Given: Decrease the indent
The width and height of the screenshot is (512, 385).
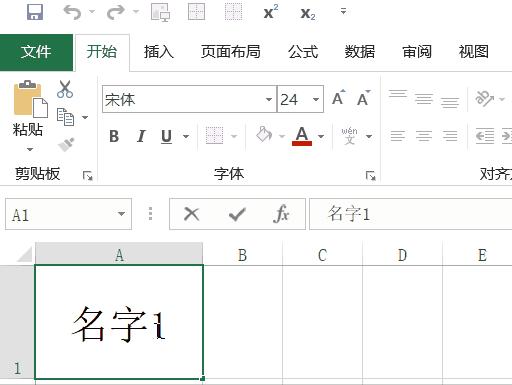Looking at the screenshot, I should (x=485, y=136).
